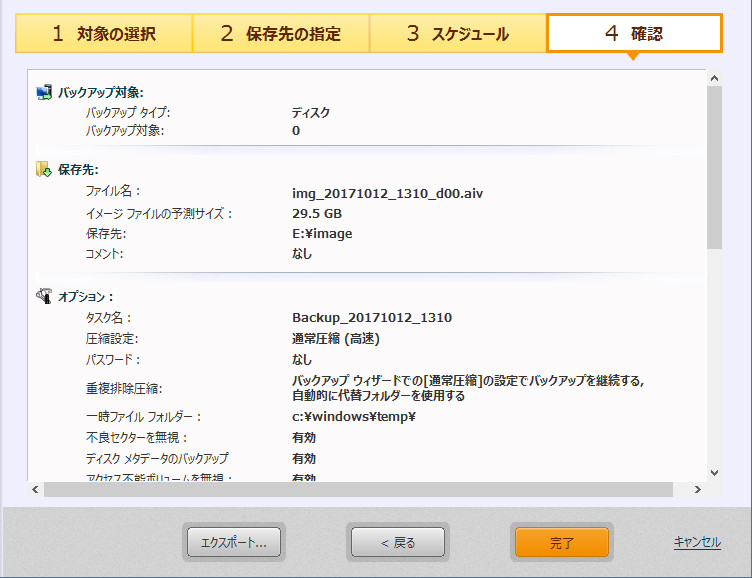The width and height of the screenshot is (752, 578).
Task: Finish the wizard with 完了 button
Action: click(x=561, y=543)
